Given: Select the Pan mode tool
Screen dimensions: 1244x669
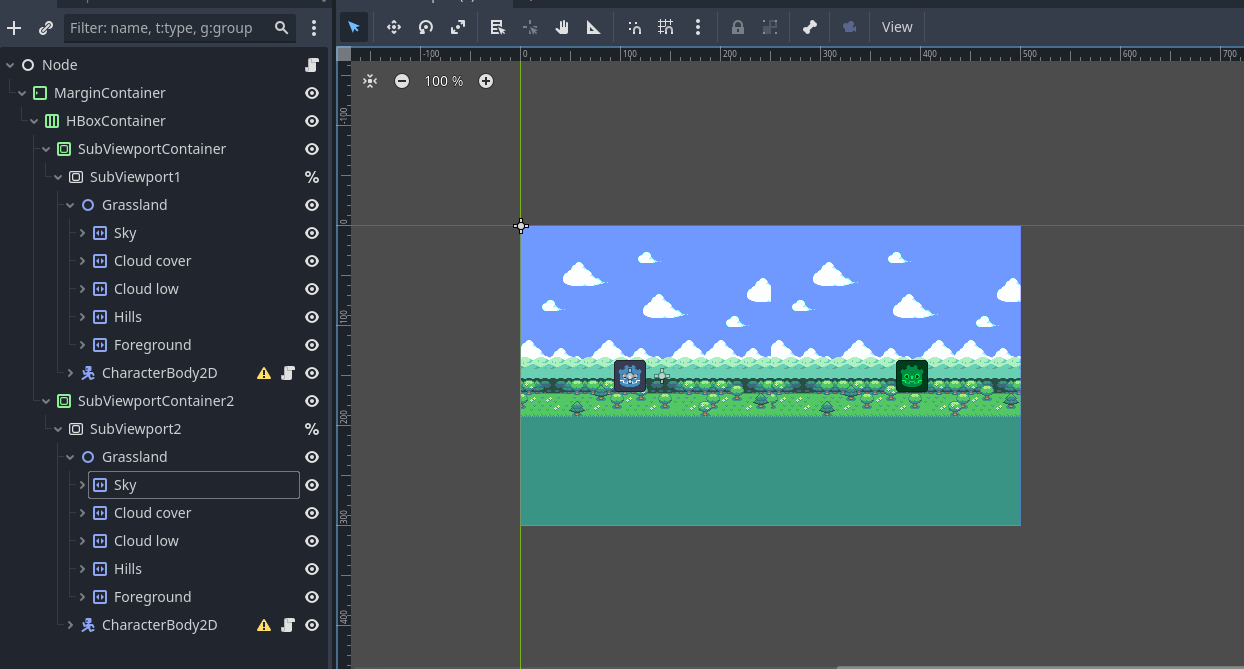Looking at the screenshot, I should click(561, 27).
